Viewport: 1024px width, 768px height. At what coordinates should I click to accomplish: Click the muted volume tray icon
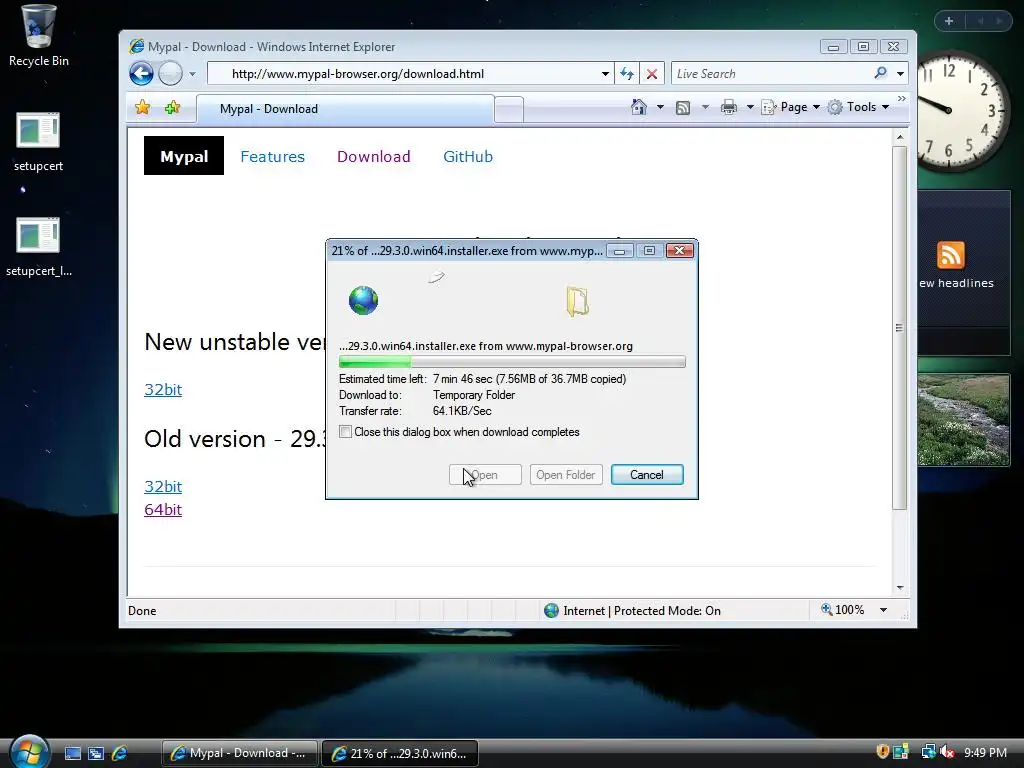(947, 752)
